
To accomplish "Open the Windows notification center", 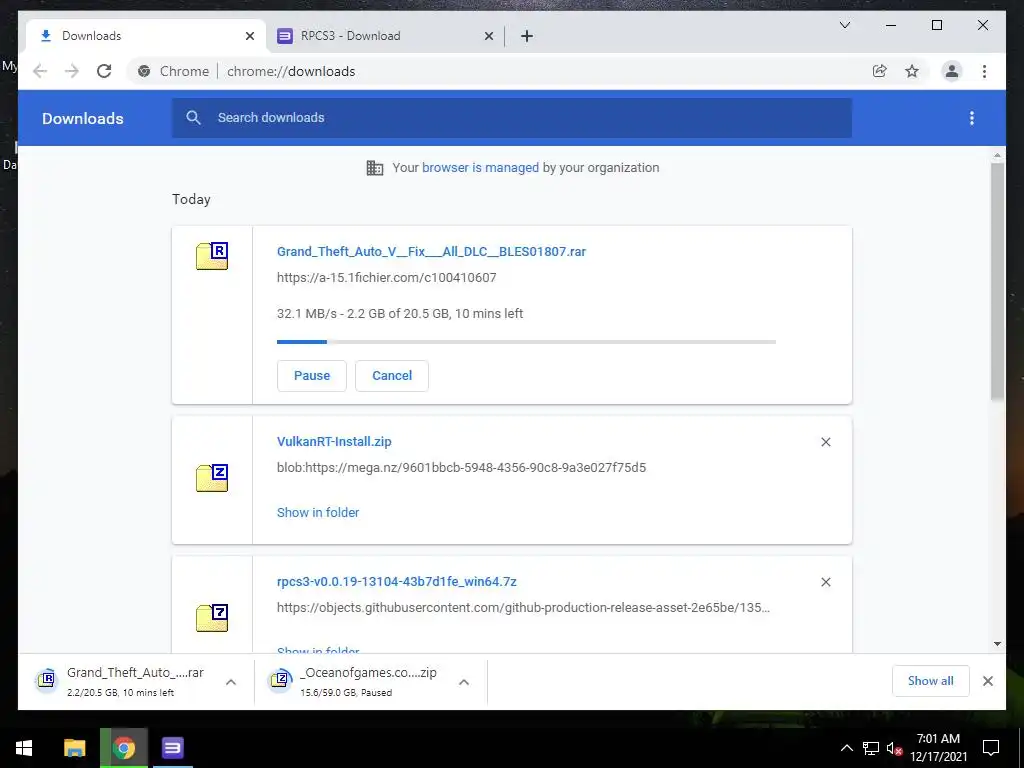I will pos(991,748).
